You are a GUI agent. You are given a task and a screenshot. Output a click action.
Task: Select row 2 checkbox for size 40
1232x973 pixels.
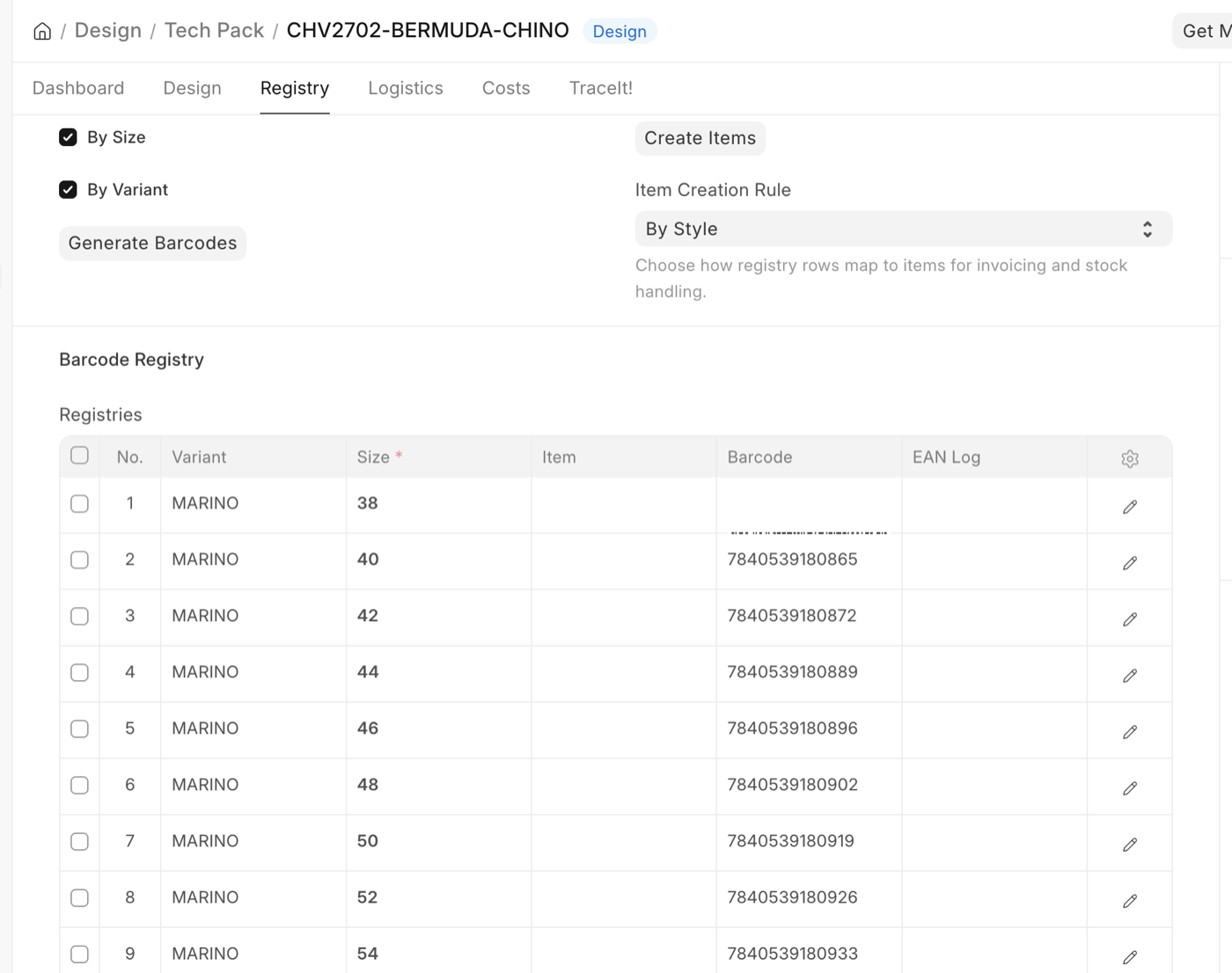point(79,560)
